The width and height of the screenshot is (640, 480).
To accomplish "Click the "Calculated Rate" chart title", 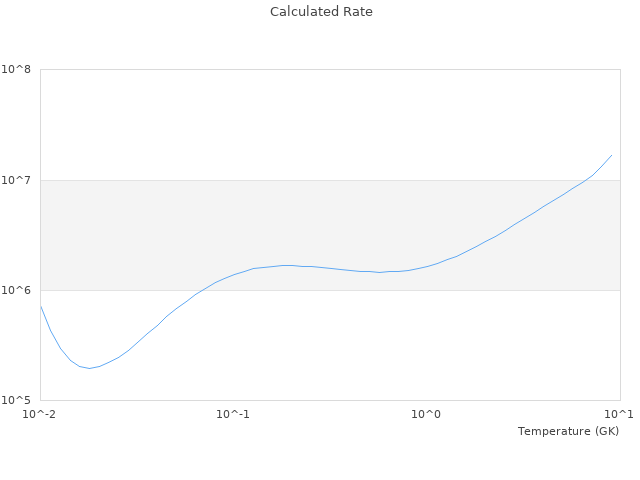I will [320, 12].
